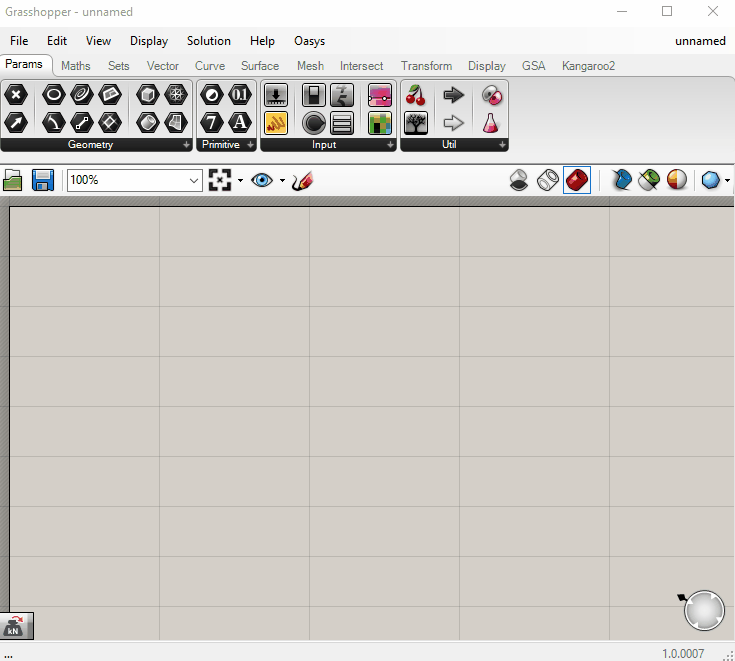Switch to the Kangaroo2 tab
This screenshot has height=661, width=735.
pyautogui.click(x=588, y=66)
